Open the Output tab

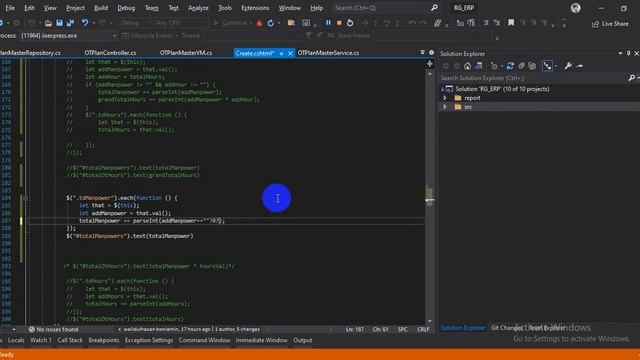click(302, 340)
